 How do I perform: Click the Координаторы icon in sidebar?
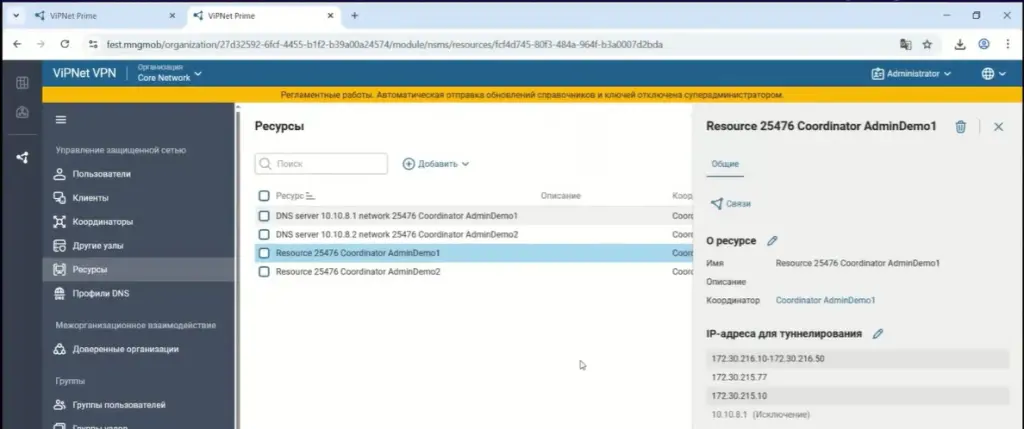point(59,222)
